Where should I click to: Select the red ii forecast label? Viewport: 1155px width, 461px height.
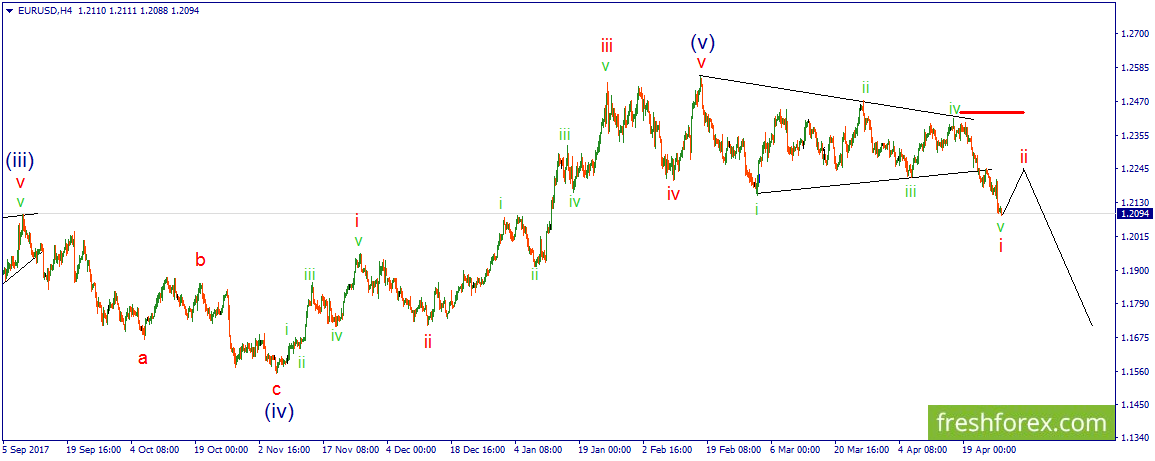1024,156
